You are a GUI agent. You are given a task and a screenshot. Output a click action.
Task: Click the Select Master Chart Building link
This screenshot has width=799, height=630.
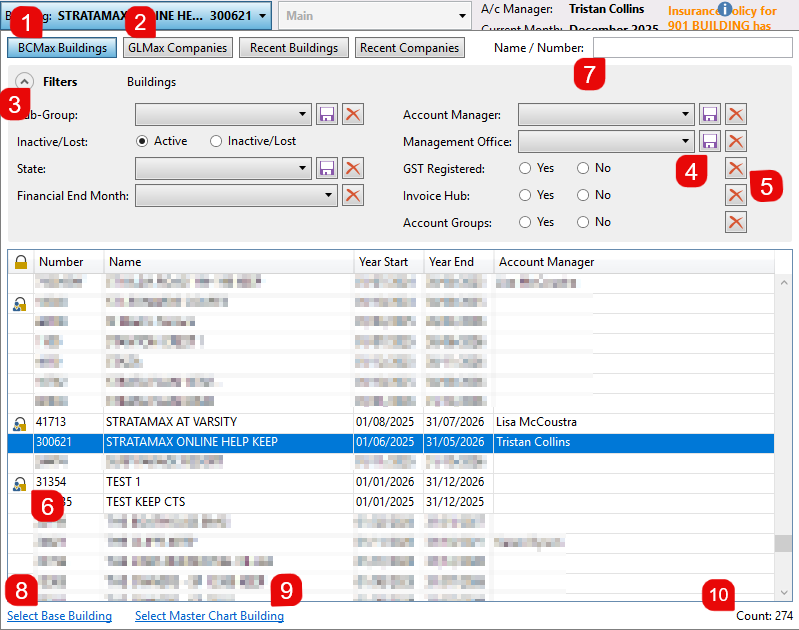pyautogui.click(x=209, y=616)
